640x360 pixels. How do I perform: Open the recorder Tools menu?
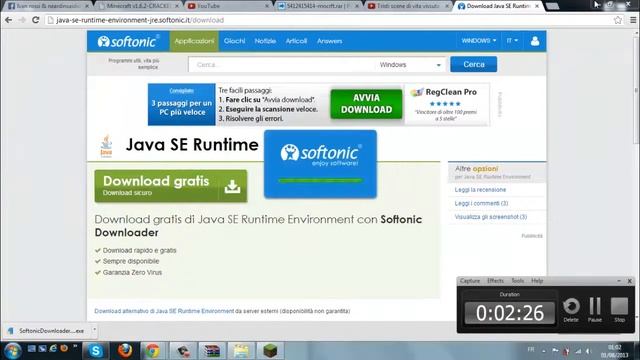(x=517, y=281)
